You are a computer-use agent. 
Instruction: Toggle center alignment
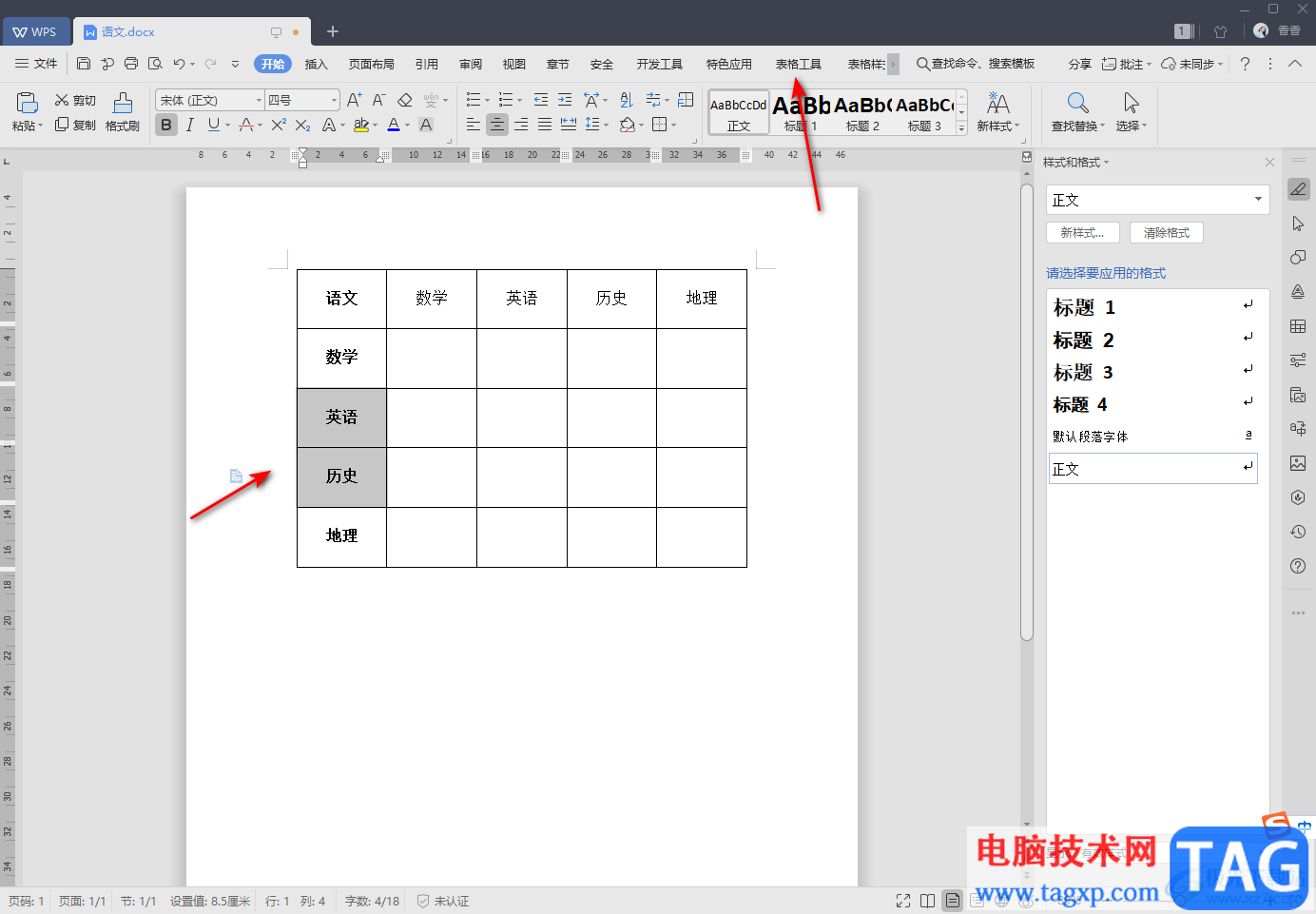(x=496, y=125)
